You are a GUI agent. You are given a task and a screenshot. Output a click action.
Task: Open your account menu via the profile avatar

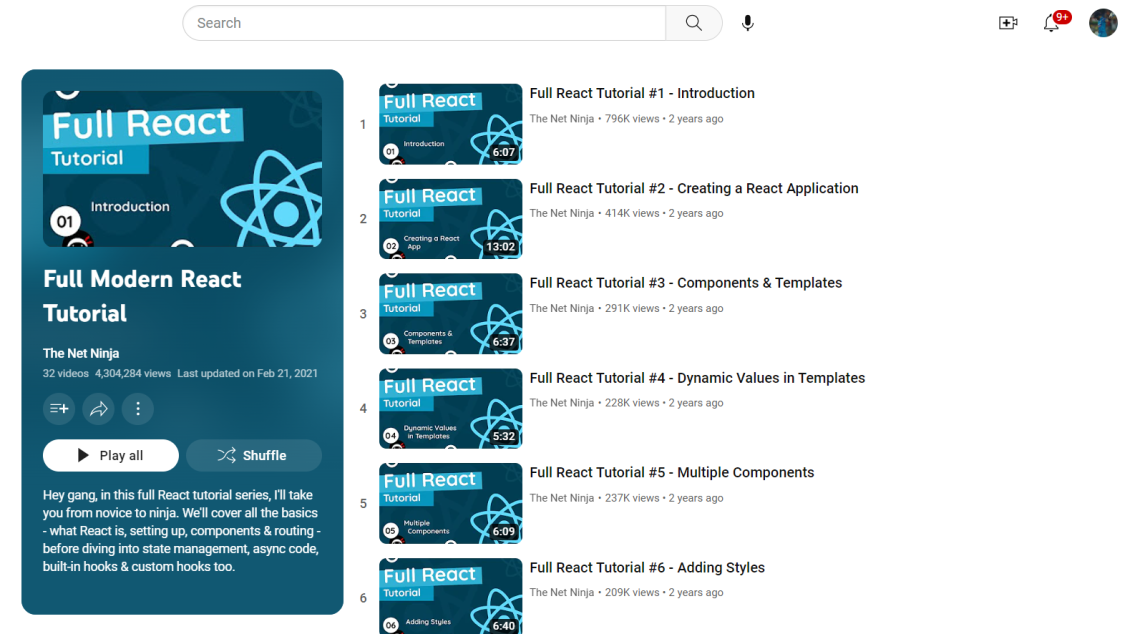click(1103, 22)
